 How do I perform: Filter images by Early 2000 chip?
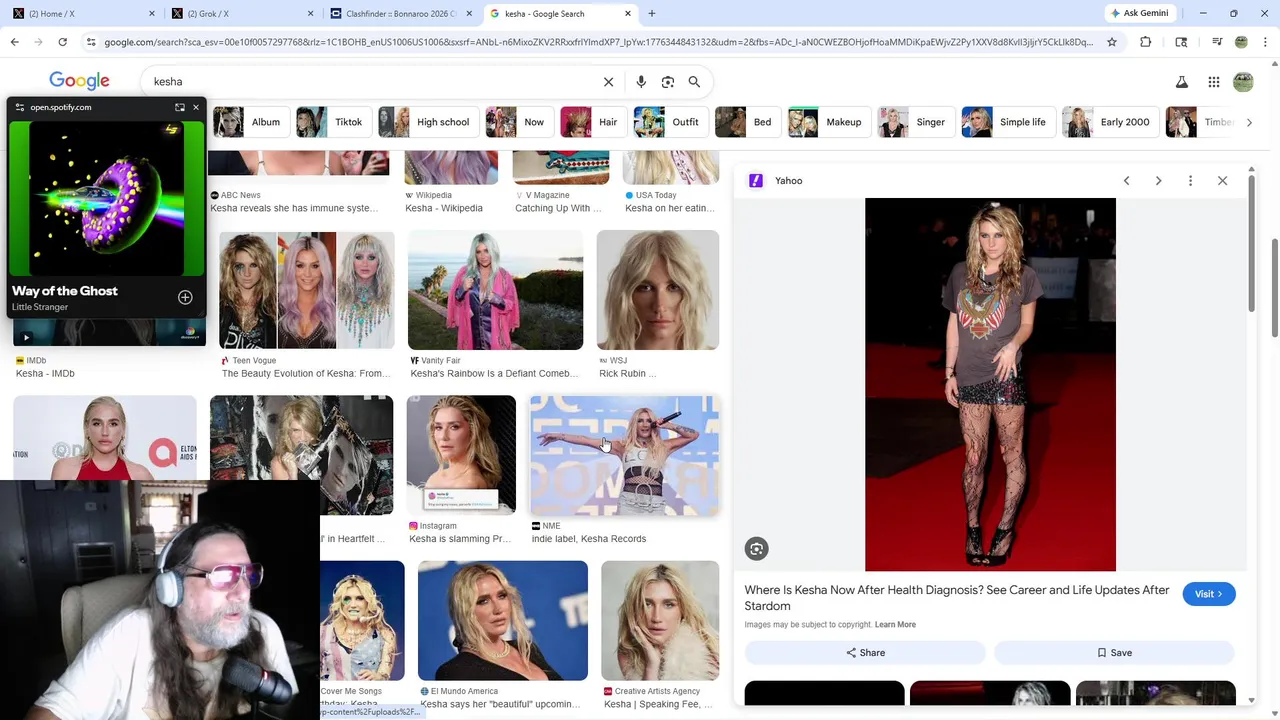tap(1111, 122)
